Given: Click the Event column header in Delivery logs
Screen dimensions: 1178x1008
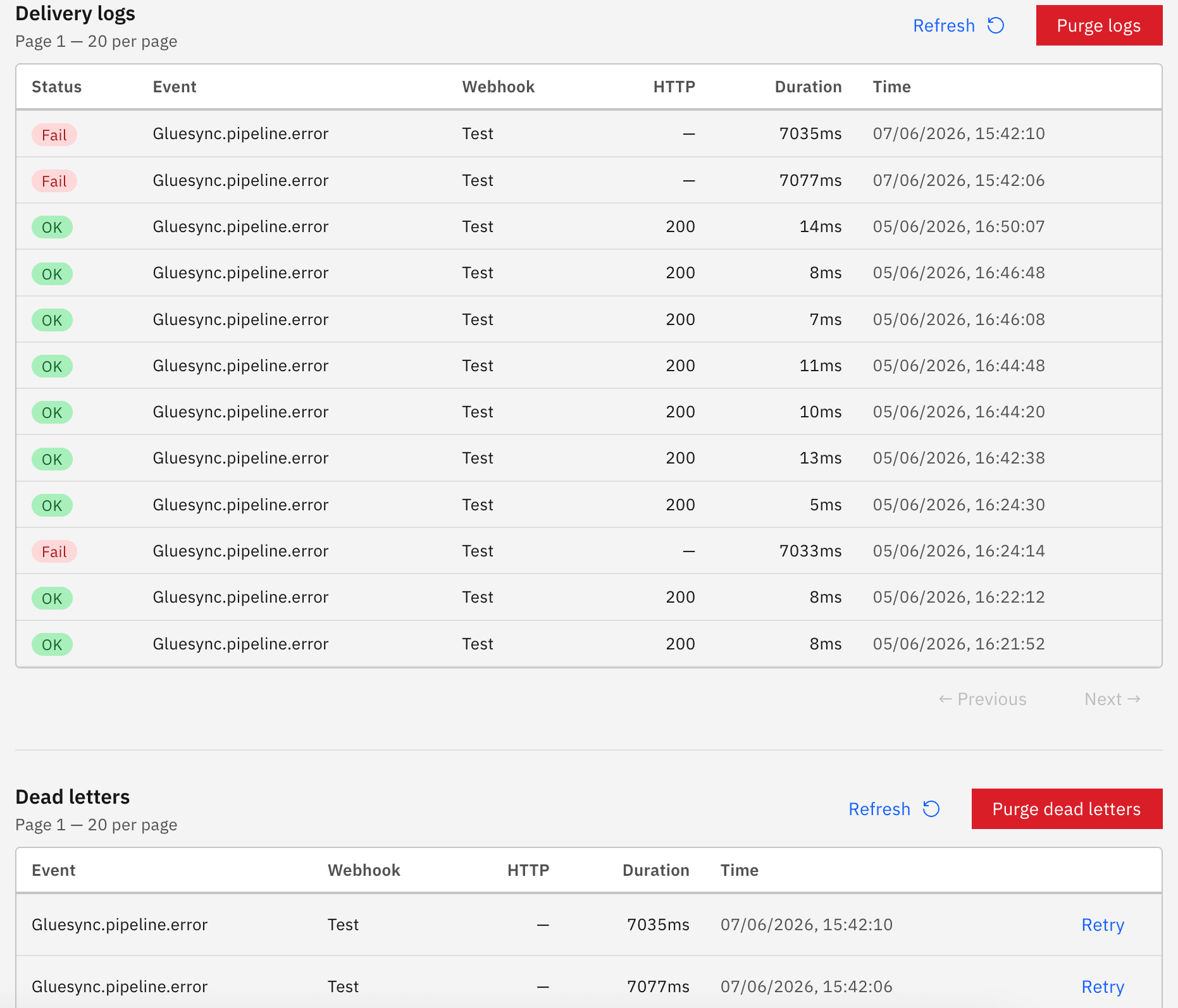Looking at the screenshot, I should pos(175,87).
